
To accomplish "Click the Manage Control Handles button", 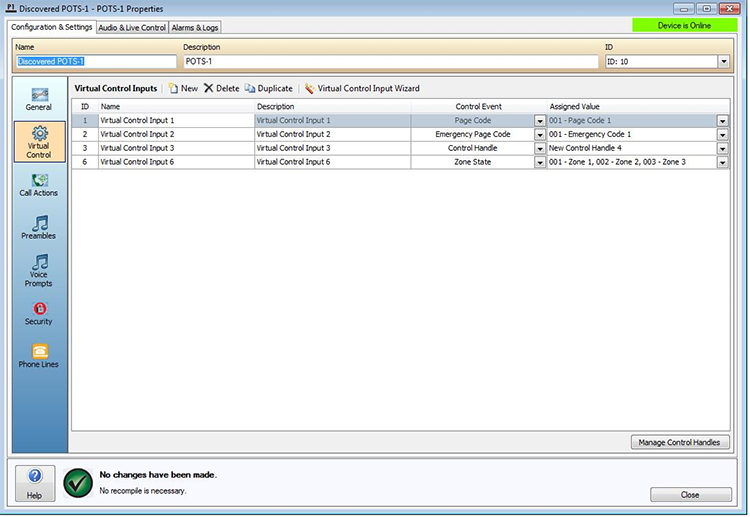I will click(x=680, y=442).
